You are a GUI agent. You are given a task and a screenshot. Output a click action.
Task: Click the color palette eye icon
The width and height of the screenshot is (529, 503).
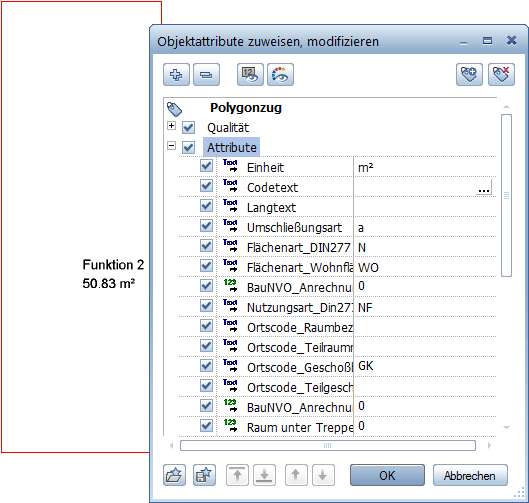click(280, 75)
